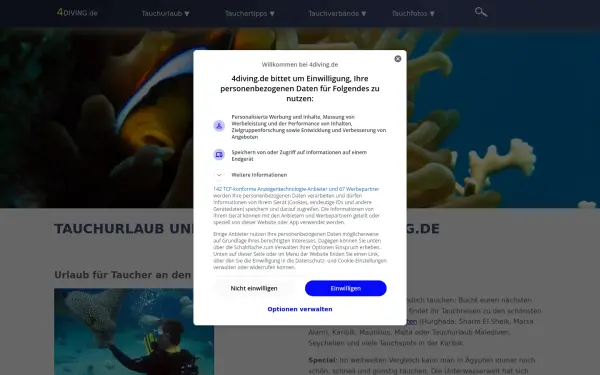Screen dimensions: 600x375
Task: Click 'Speichern von oder Zugriff' purpose text
Action: (x=299, y=155)
